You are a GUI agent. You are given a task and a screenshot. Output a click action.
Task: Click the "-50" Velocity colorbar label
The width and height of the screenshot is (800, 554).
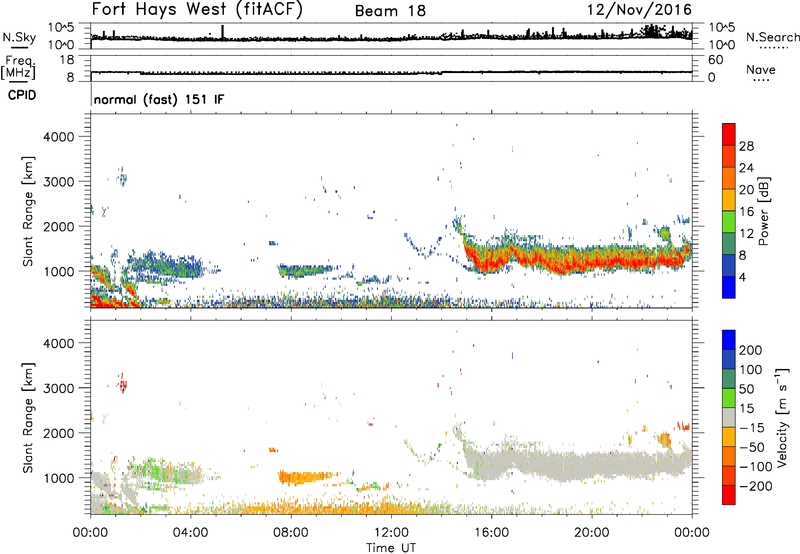click(752, 447)
